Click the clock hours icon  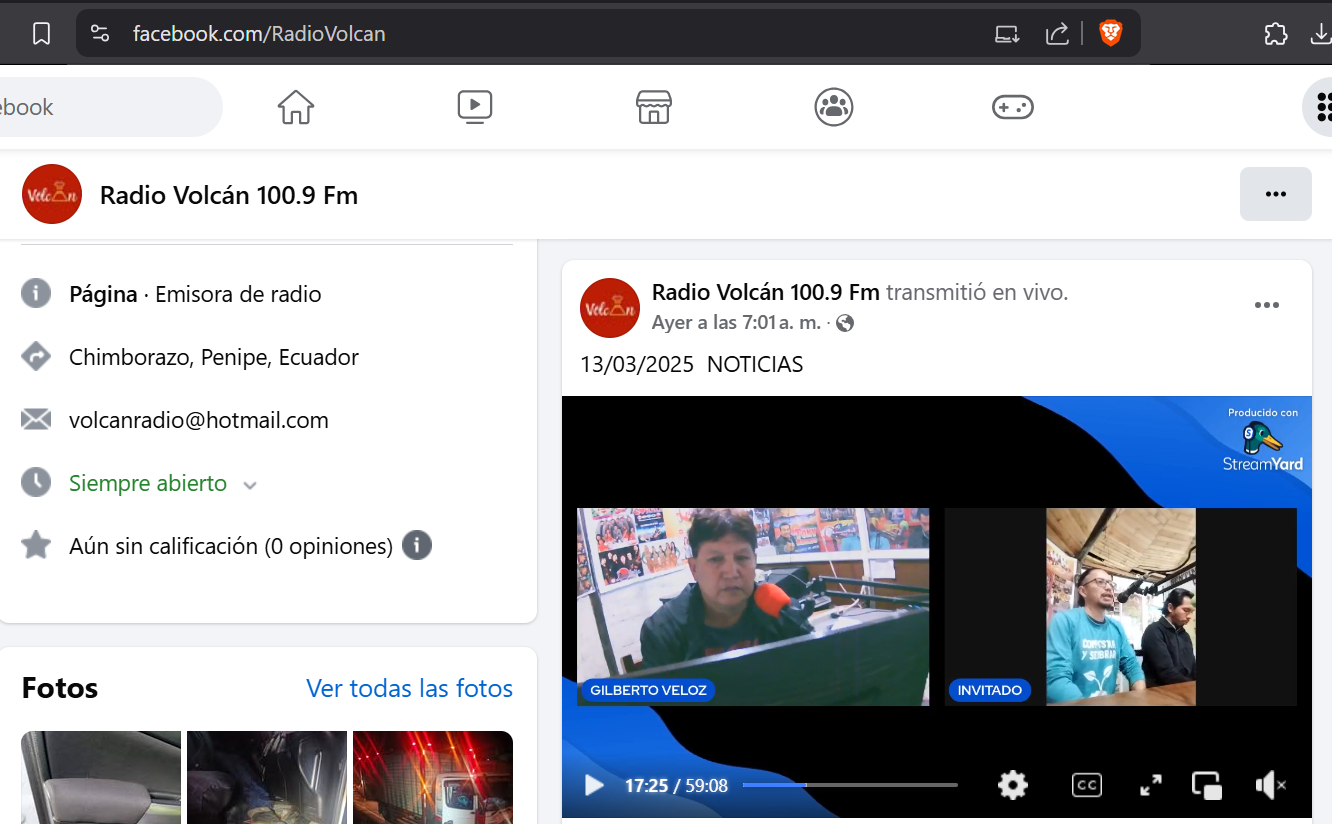tap(36, 483)
